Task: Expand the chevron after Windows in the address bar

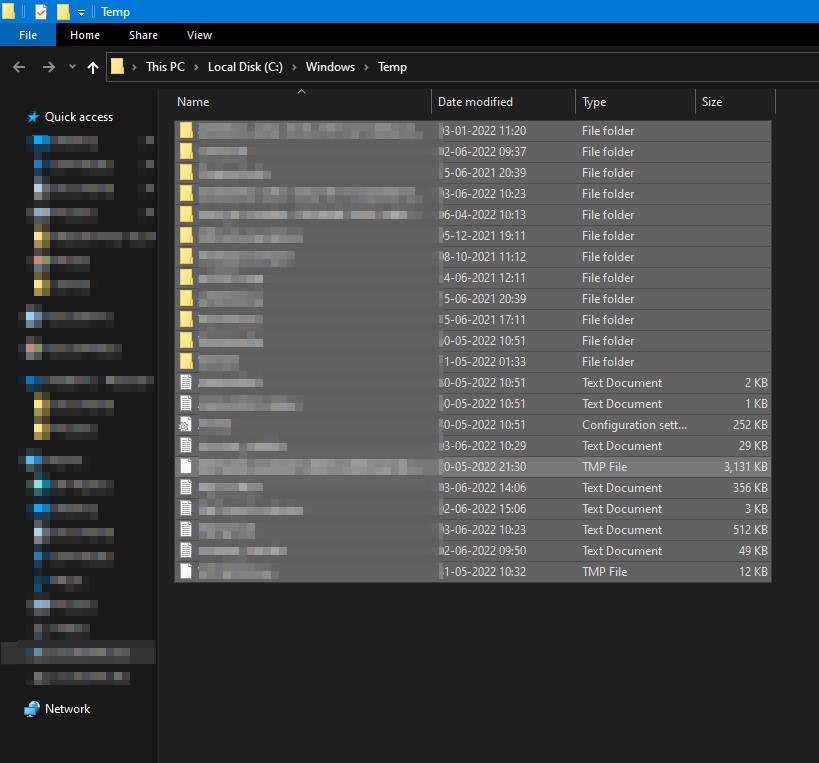Action: (x=367, y=67)
